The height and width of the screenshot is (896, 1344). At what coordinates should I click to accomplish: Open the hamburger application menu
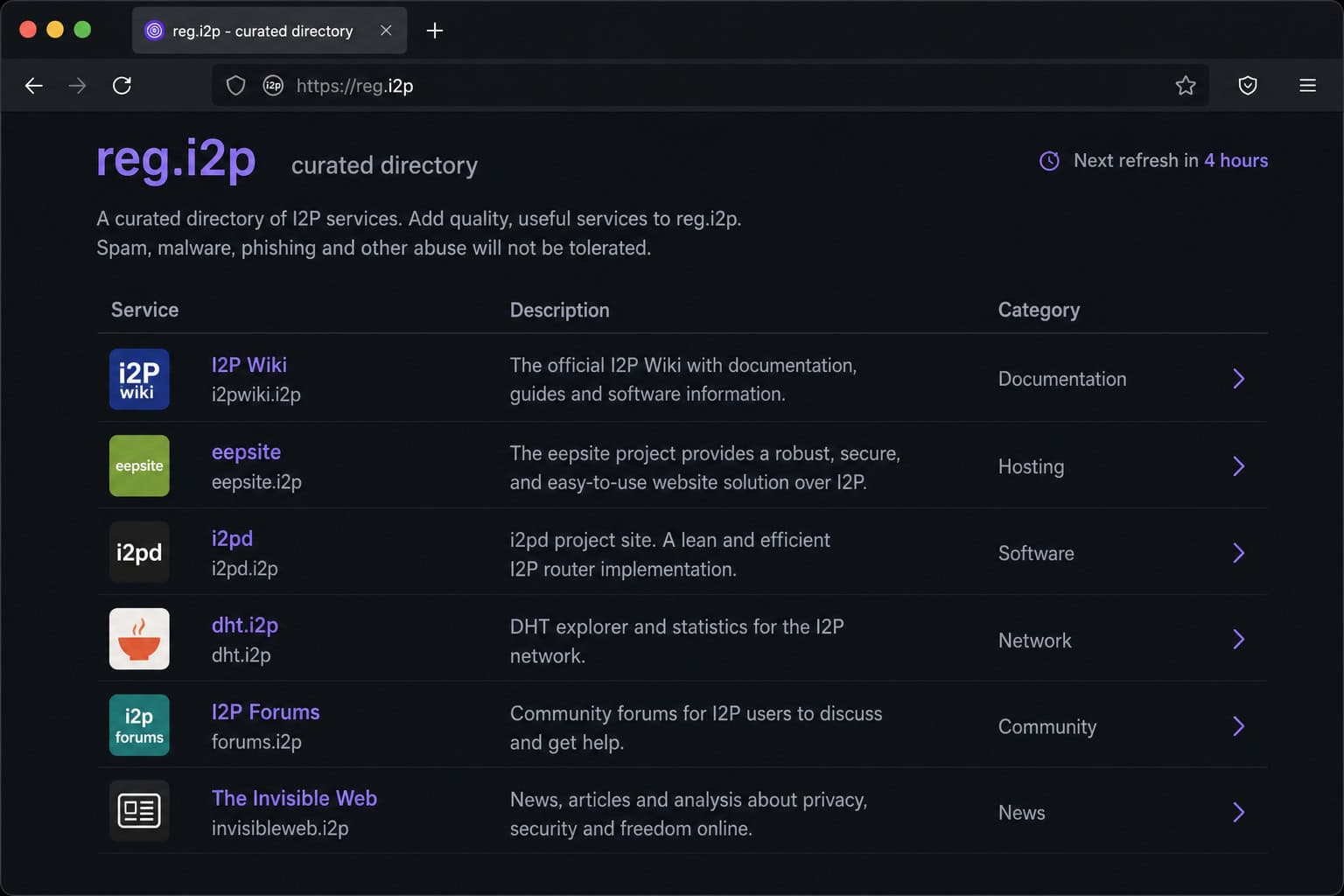(1307, 86)
